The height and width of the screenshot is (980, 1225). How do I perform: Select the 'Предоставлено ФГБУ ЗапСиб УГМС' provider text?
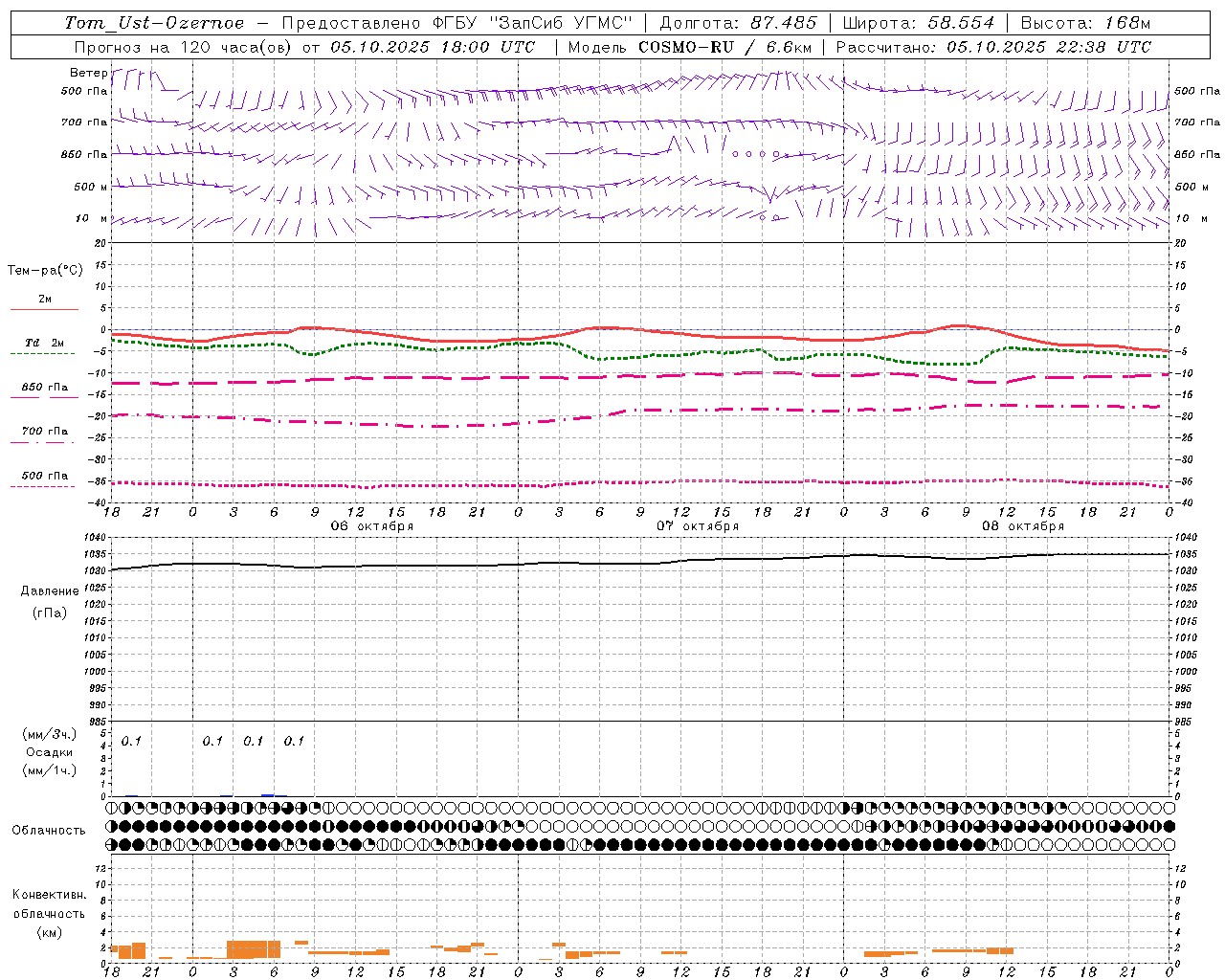(x=457, y=23)
